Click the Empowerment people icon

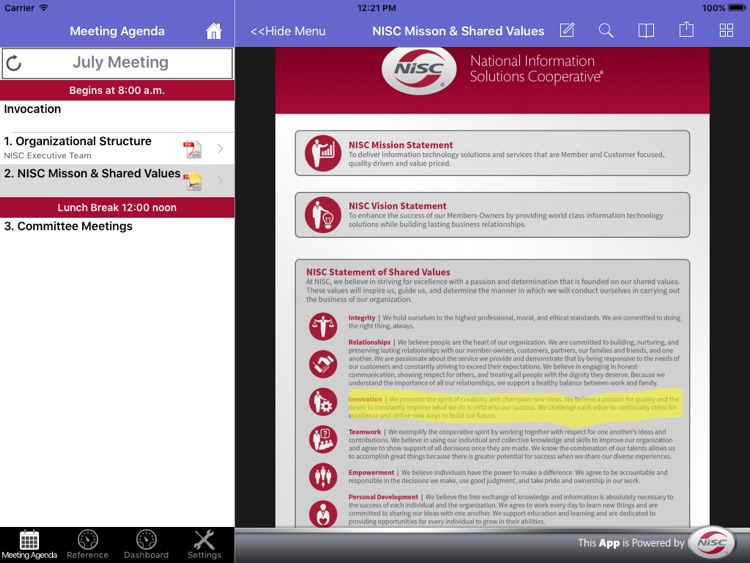(x=323, y=476)
